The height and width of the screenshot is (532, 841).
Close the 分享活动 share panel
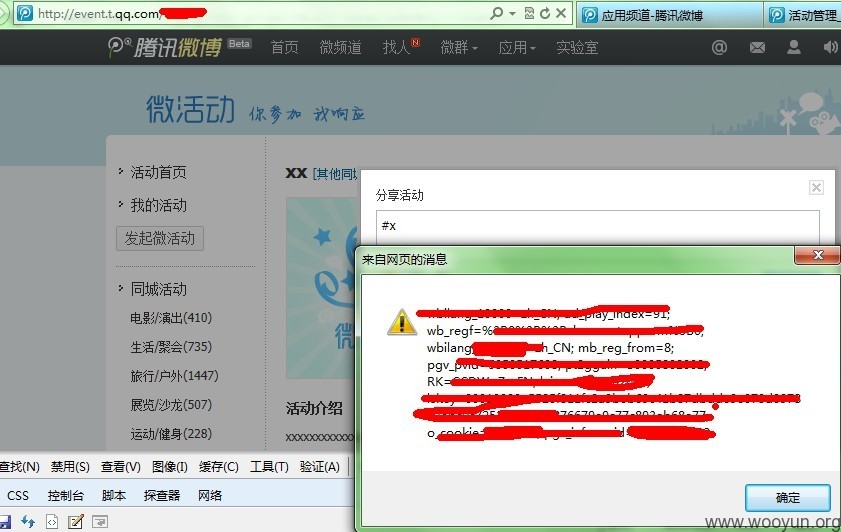click(x=816, y=187)
